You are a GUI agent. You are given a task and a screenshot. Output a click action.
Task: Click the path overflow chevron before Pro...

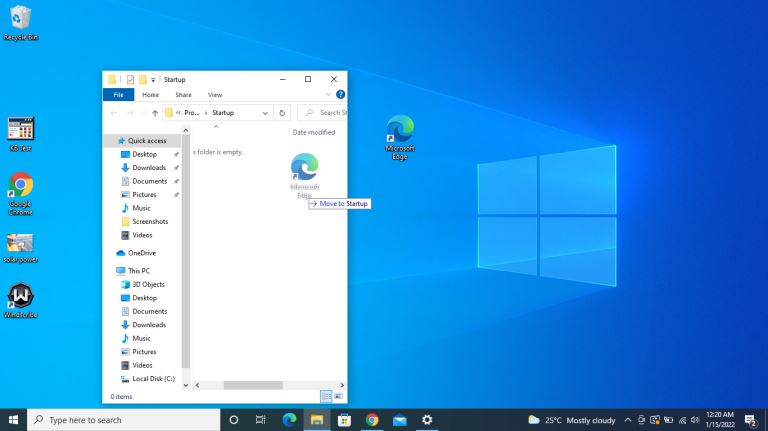click(x=178, y=113)
